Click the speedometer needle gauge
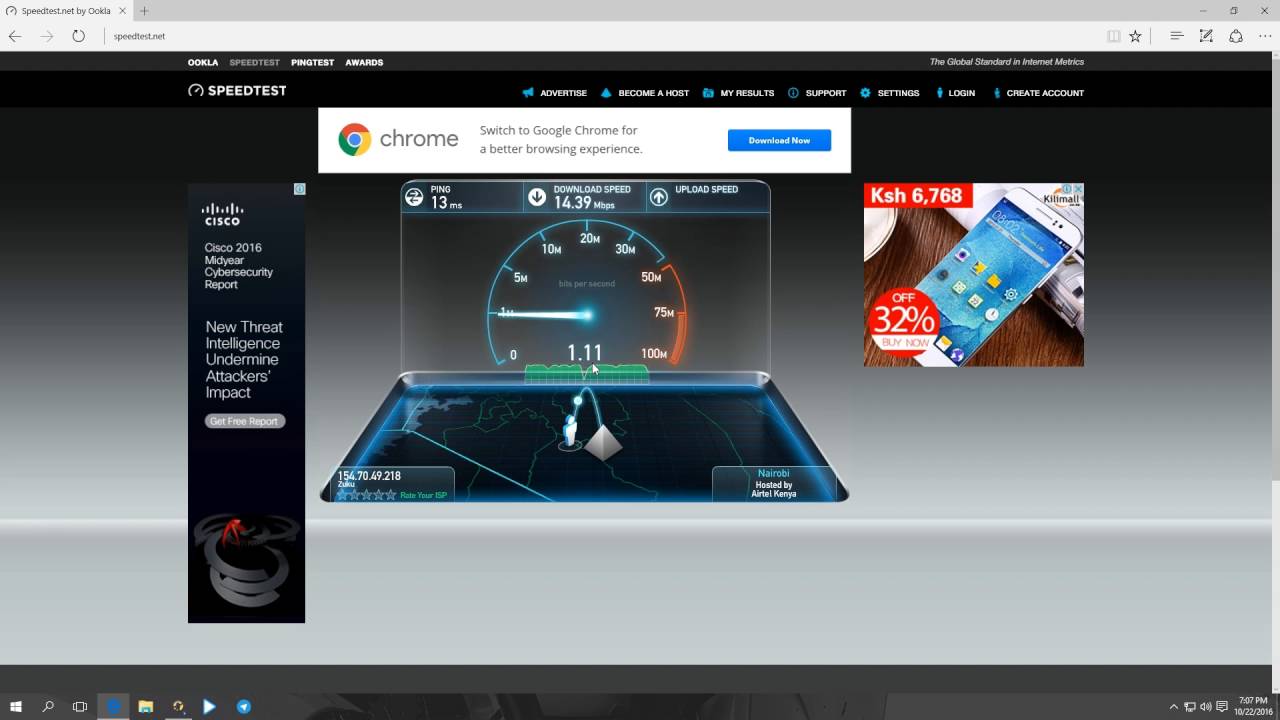The image size is (1280, 720). [x=587, y=295]
